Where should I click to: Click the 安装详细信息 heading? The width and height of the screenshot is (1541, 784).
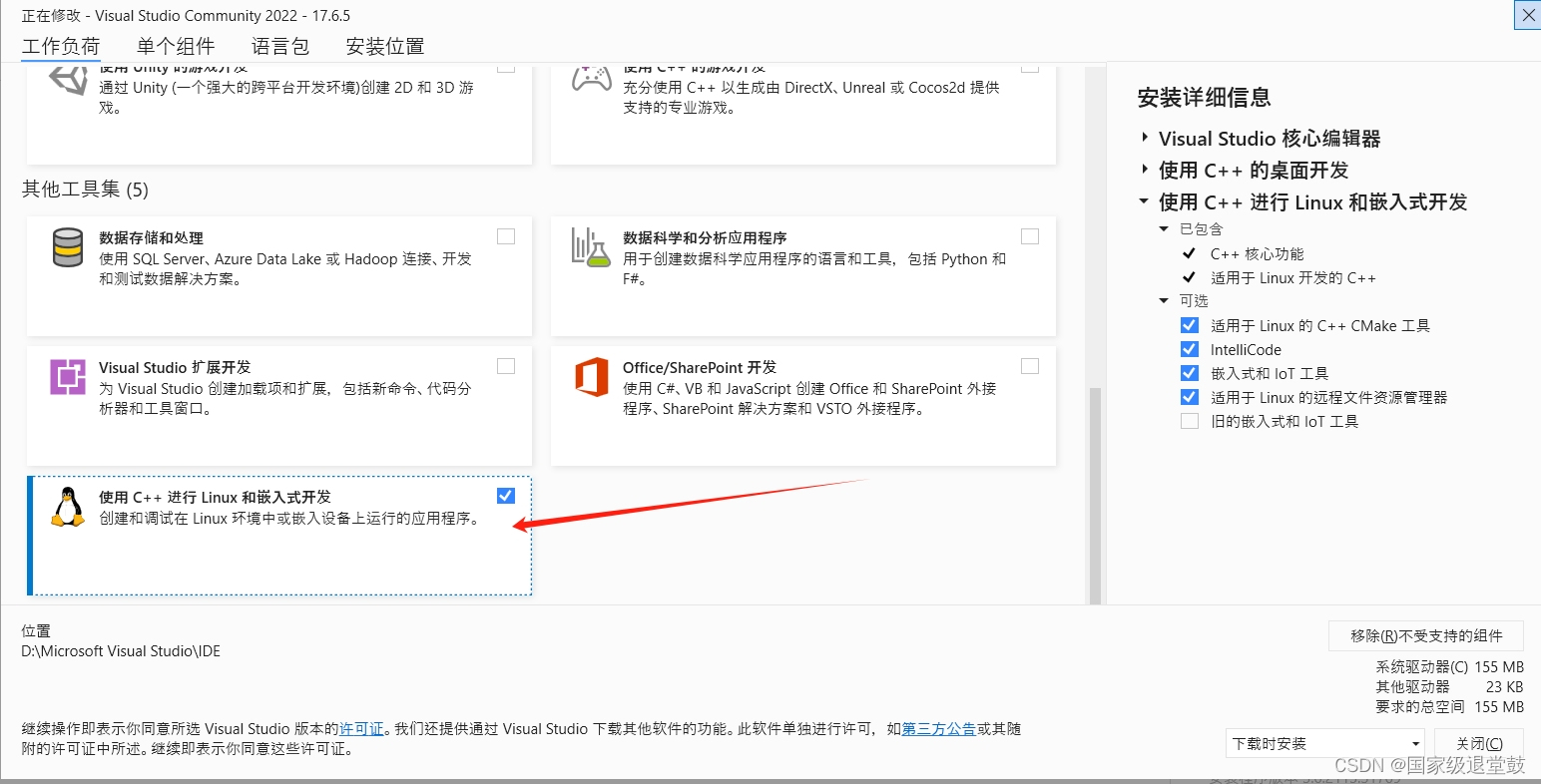[x=1205, y=98]
